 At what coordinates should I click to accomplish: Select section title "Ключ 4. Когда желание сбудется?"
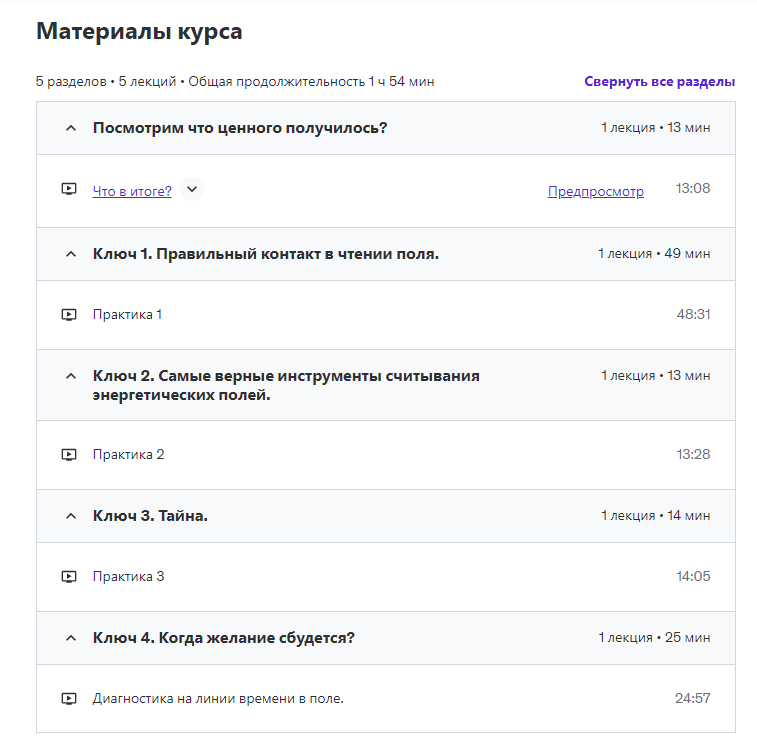[224, 638]
